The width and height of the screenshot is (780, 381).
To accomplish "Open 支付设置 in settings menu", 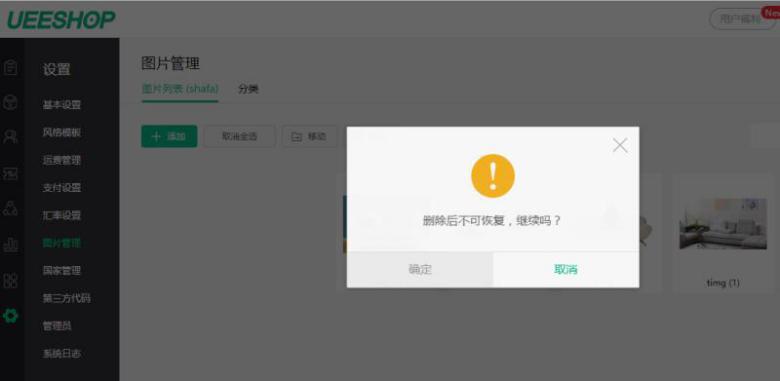I will pos(62,188).
